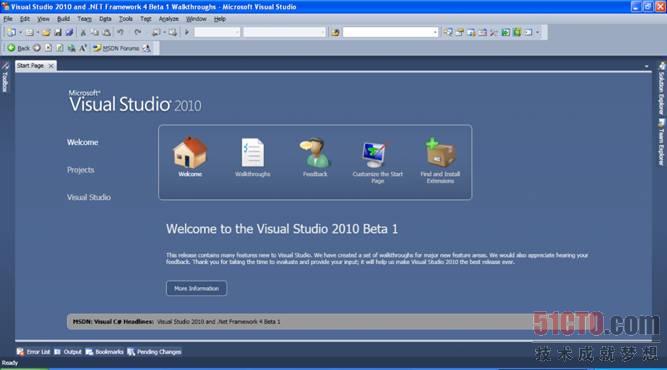This screenshot has height=370, width=667.
Task: Click the Save All icon
Action: pos(69,32)
